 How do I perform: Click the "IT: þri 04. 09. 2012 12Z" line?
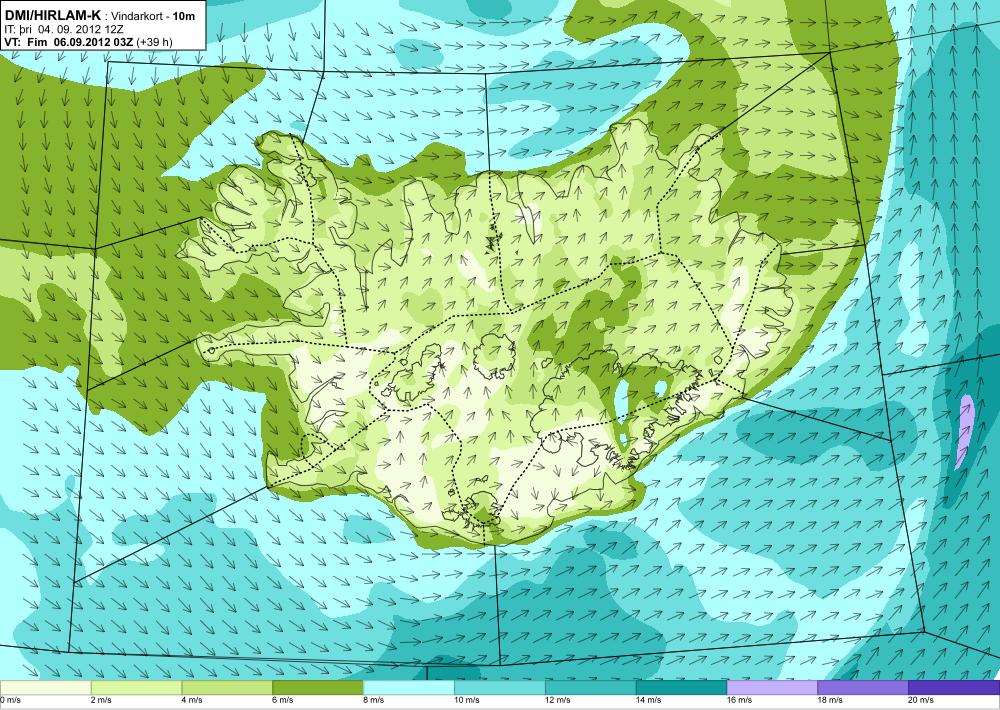(x=62, y=29)
